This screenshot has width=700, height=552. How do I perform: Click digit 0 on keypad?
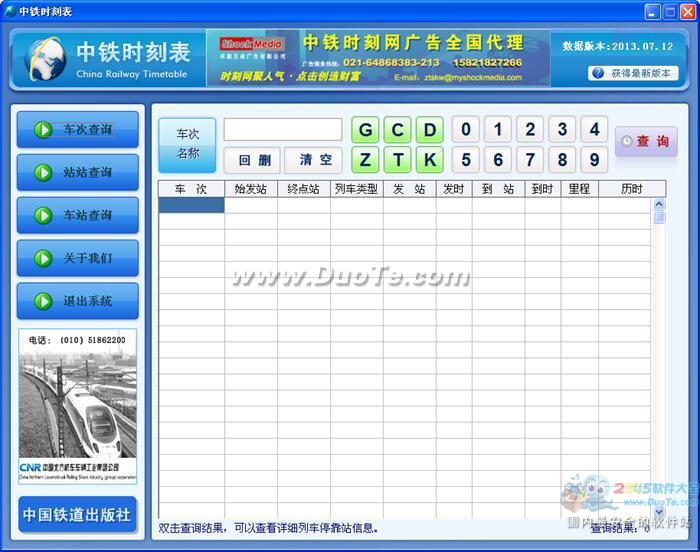pyautogui.click(x=466, y=130)
